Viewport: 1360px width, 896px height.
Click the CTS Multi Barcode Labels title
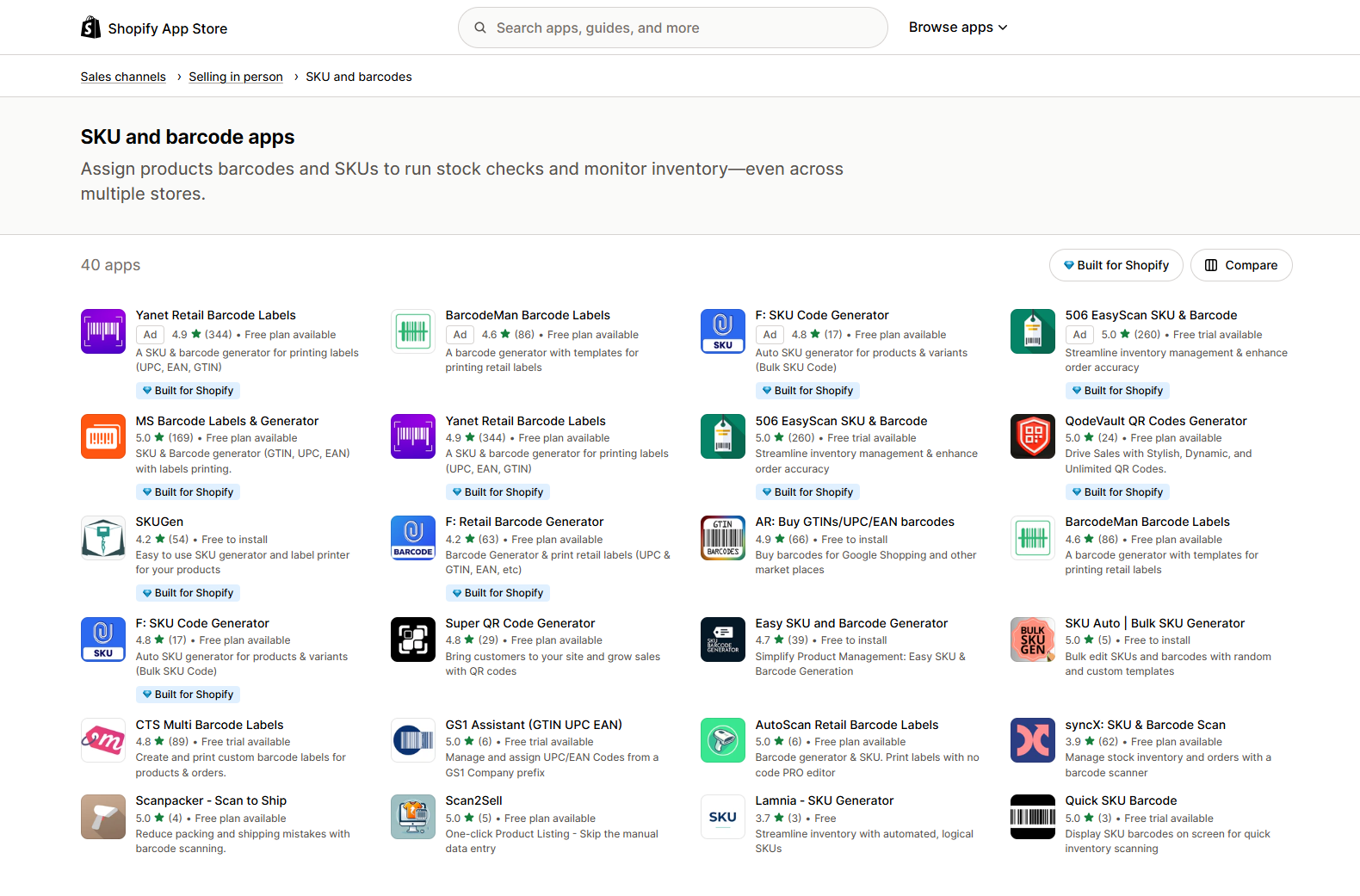(x=209, y=725)
